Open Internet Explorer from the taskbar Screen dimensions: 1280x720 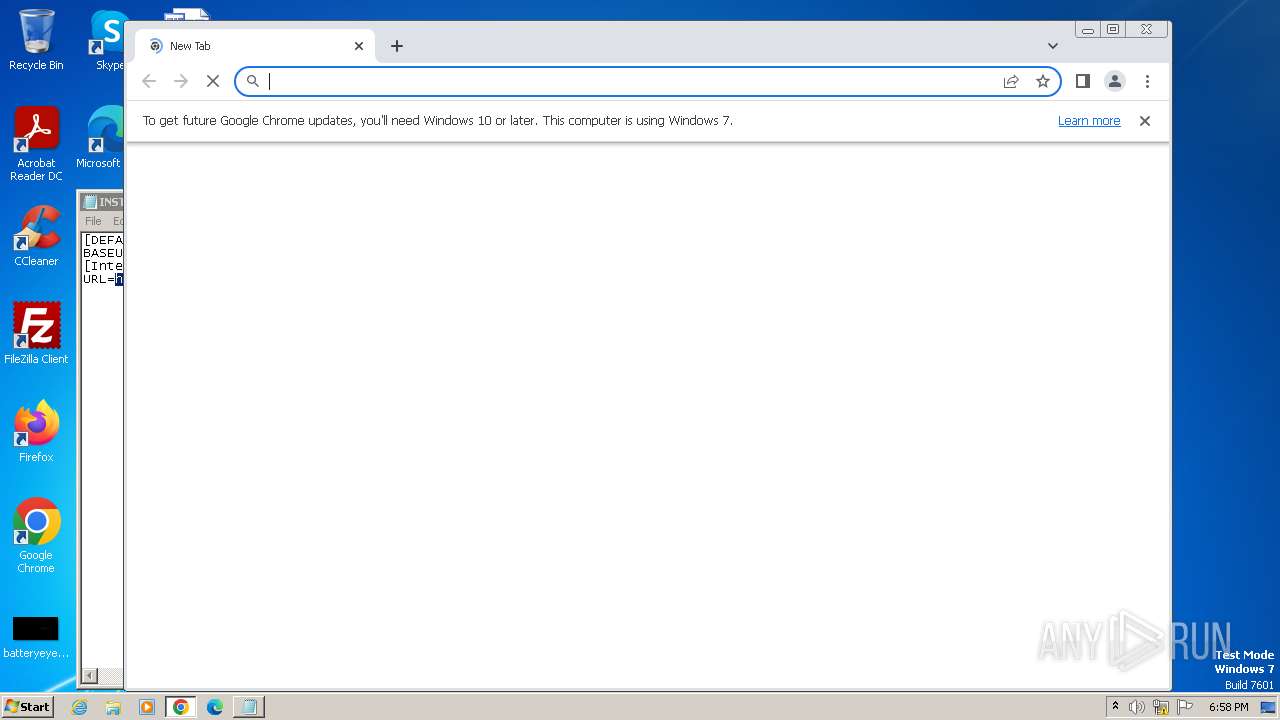click(x=80, y=707)
